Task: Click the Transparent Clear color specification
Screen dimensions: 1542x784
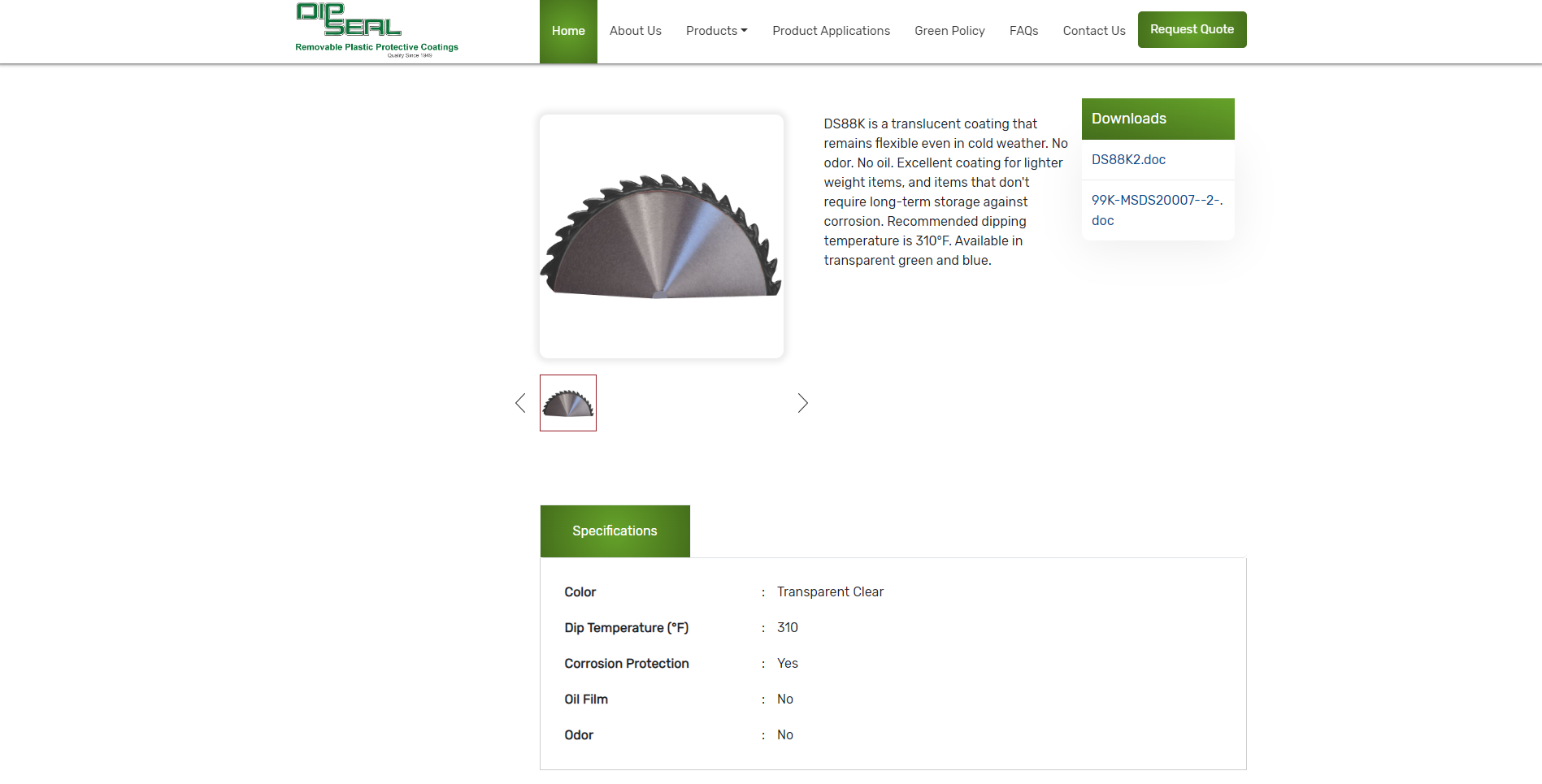Action: coord(830,591)
